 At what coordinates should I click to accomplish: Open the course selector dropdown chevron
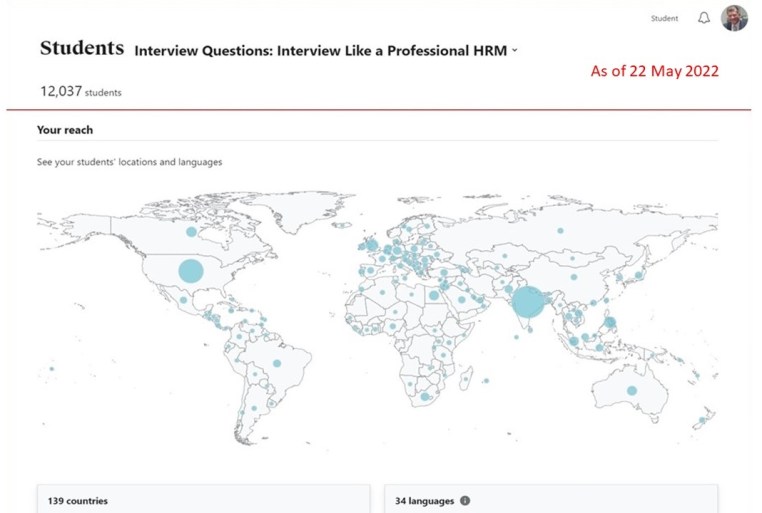(x=514, y=49)
